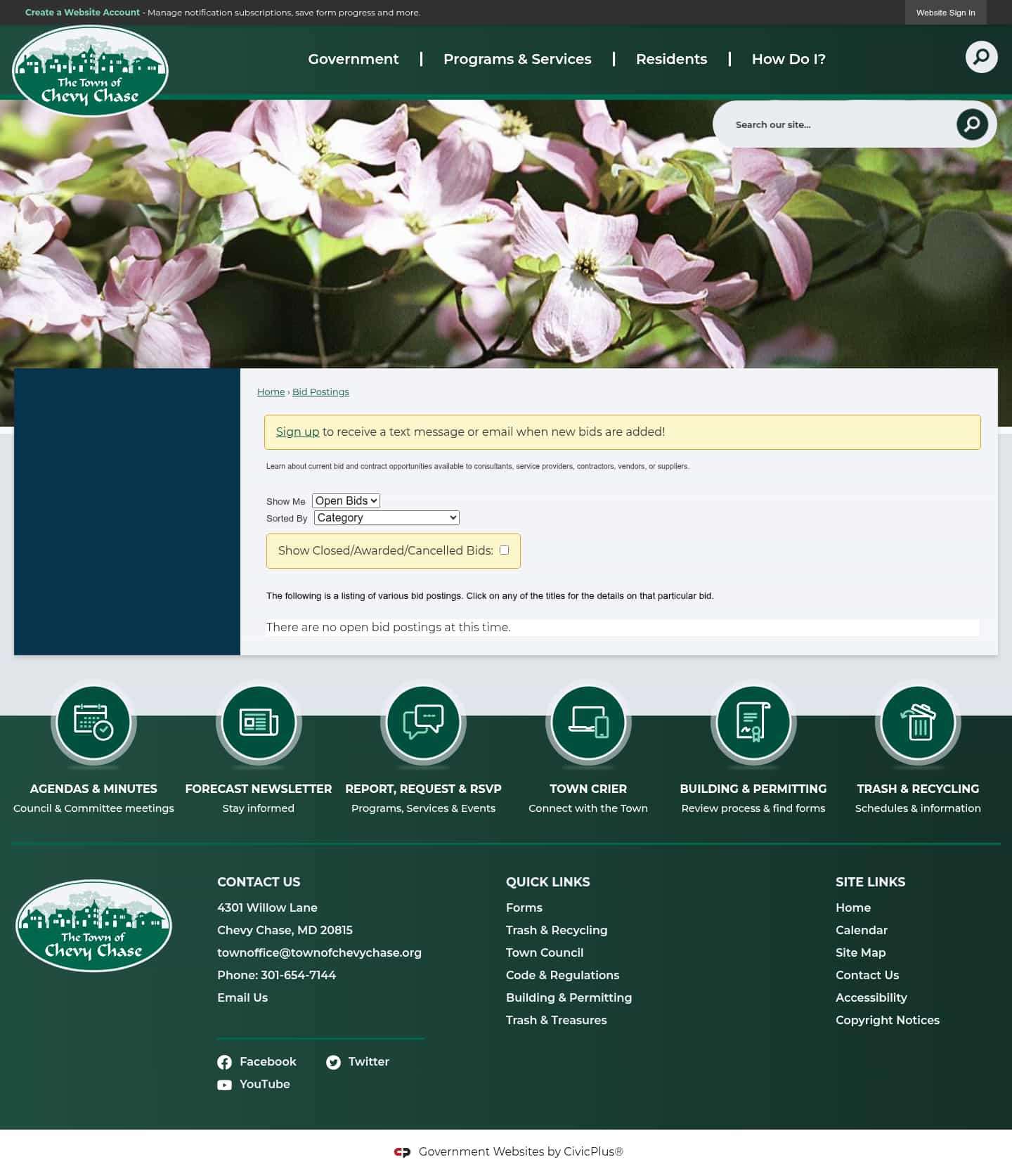Viewport: 1012px width, 1176px height.
Task: Open the Government menu
Action: click(x=353, y=59)
